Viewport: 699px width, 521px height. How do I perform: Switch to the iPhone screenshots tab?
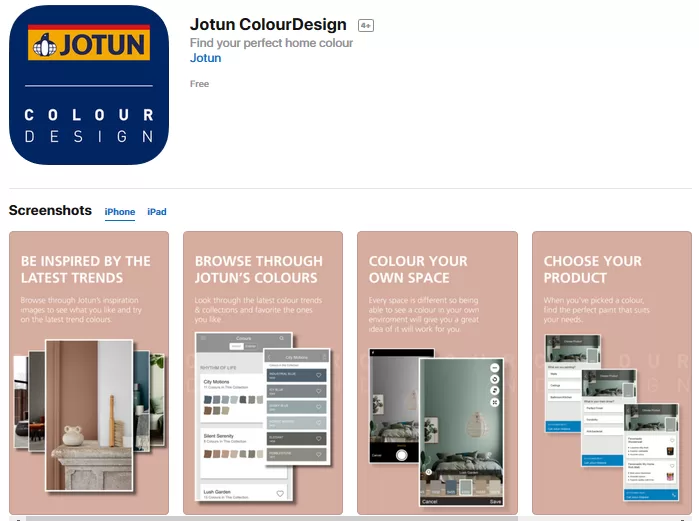pyautogui.click(x=120, y=212)
